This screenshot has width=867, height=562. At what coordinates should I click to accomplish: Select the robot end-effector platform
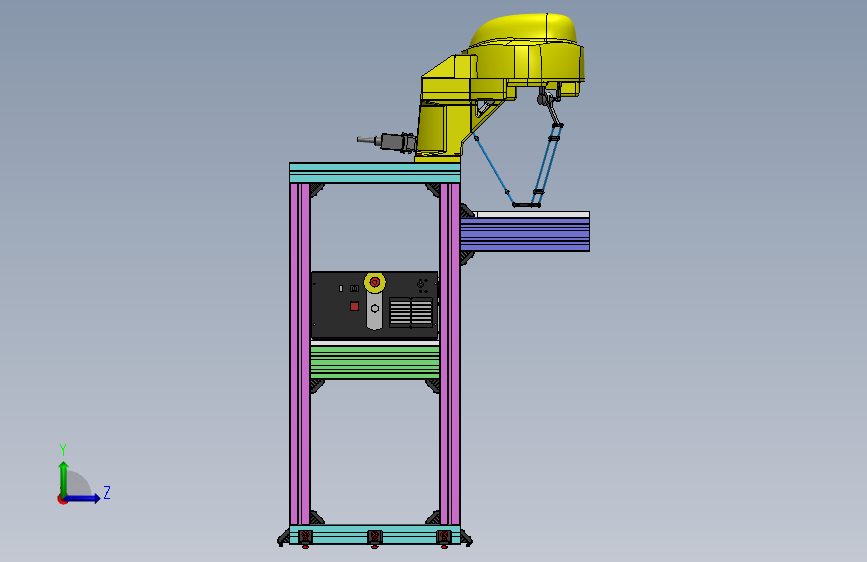(x=526, y=205)
